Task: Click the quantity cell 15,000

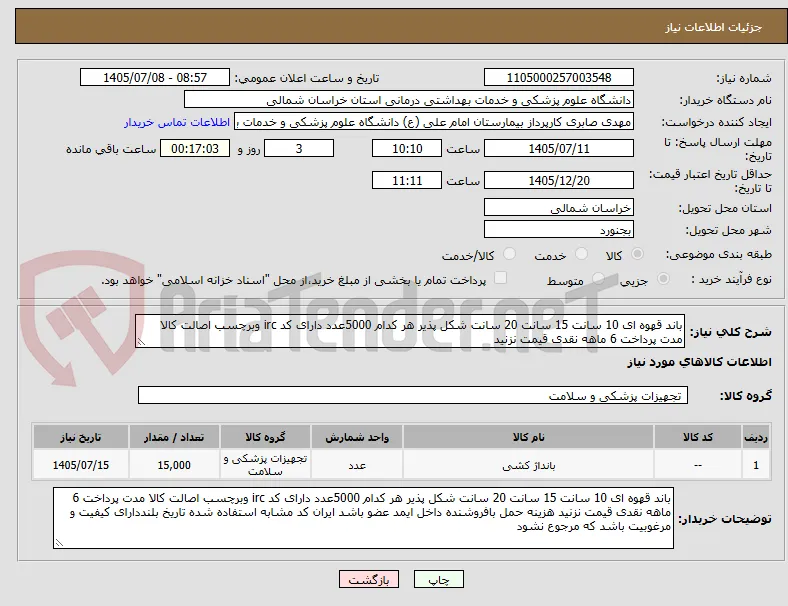Action: pyautogui.click(x=174, y=465)
